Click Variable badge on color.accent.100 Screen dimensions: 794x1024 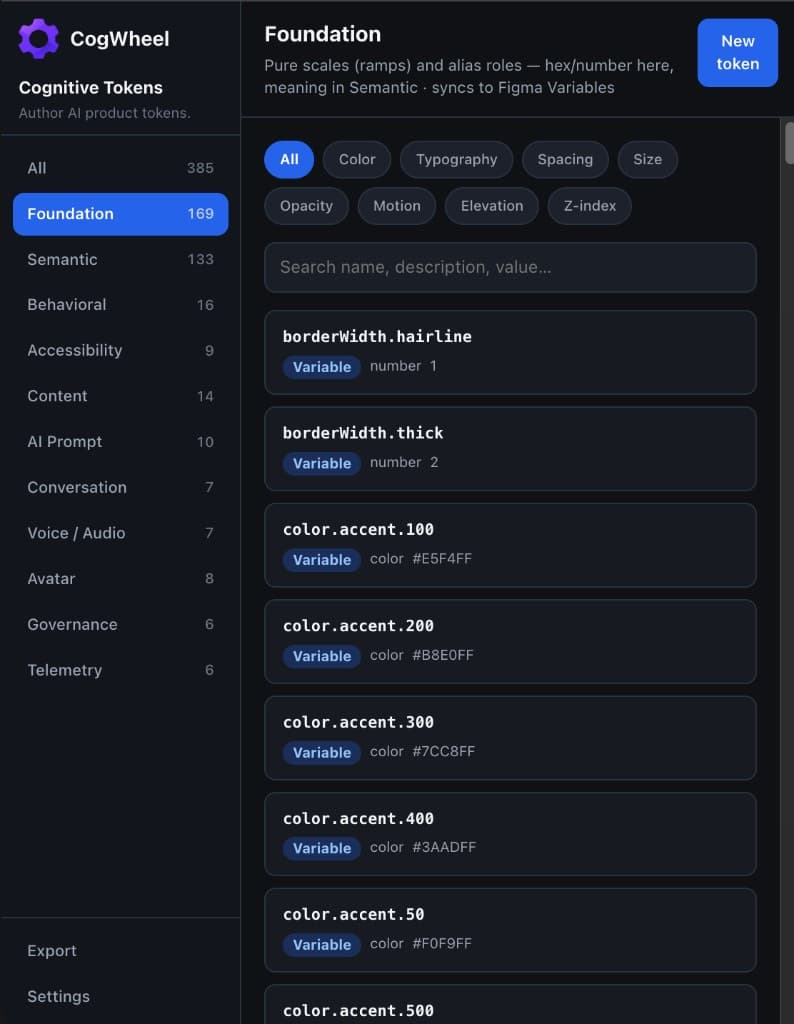click(322, 560)
